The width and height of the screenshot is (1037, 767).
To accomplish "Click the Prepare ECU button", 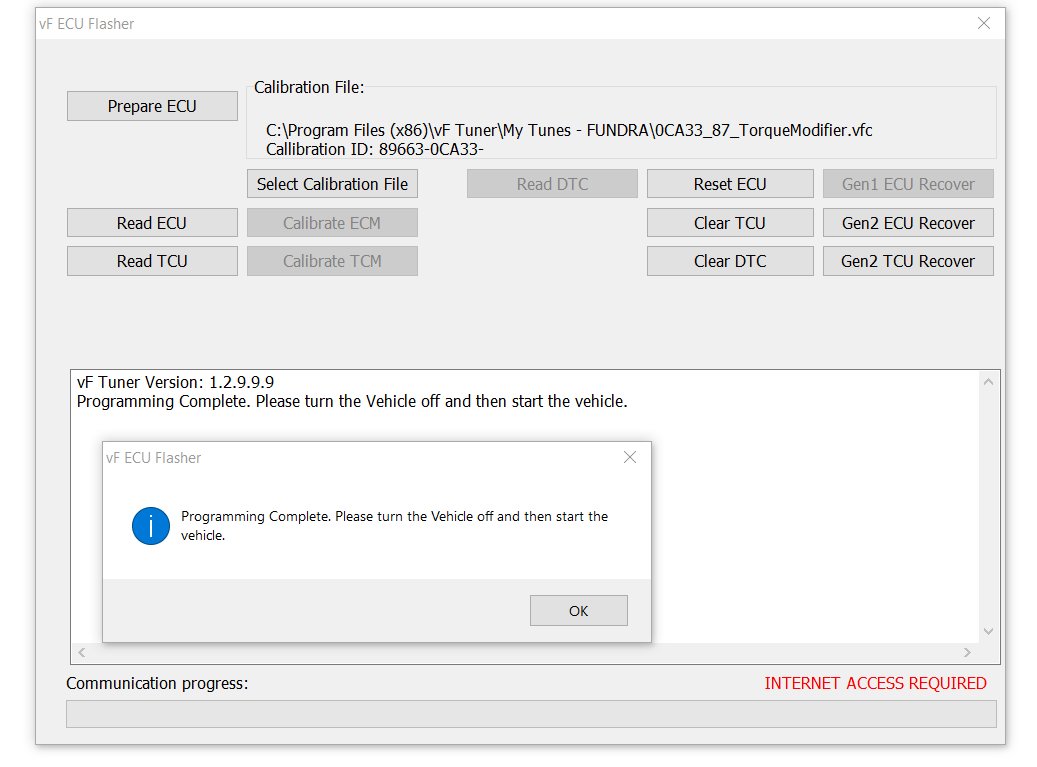I will [x=152, y=106].
